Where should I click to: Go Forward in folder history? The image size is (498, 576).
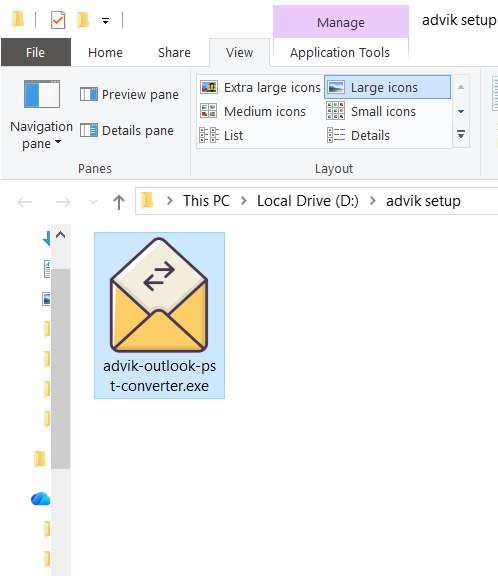(x=63, y=202)
